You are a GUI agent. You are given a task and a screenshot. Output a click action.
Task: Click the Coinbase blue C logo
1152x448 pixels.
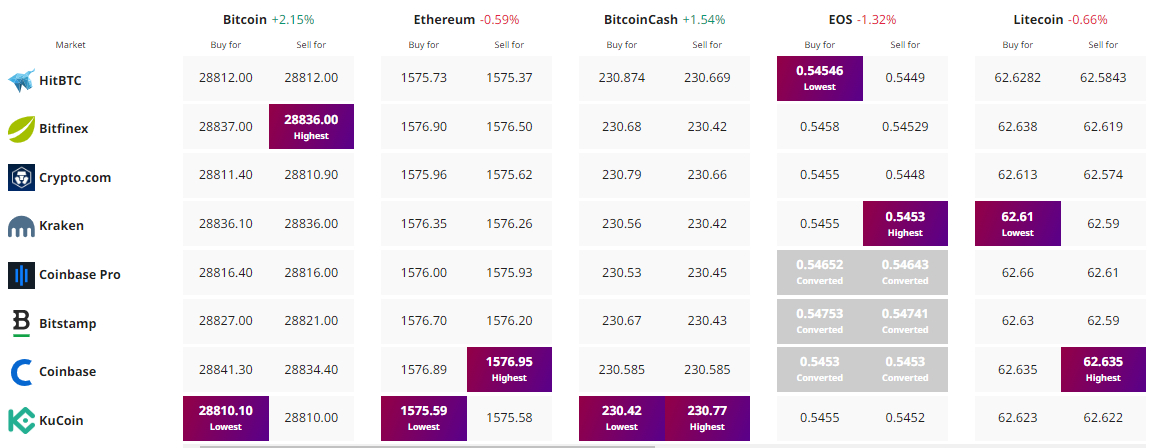tap(22, 372)
